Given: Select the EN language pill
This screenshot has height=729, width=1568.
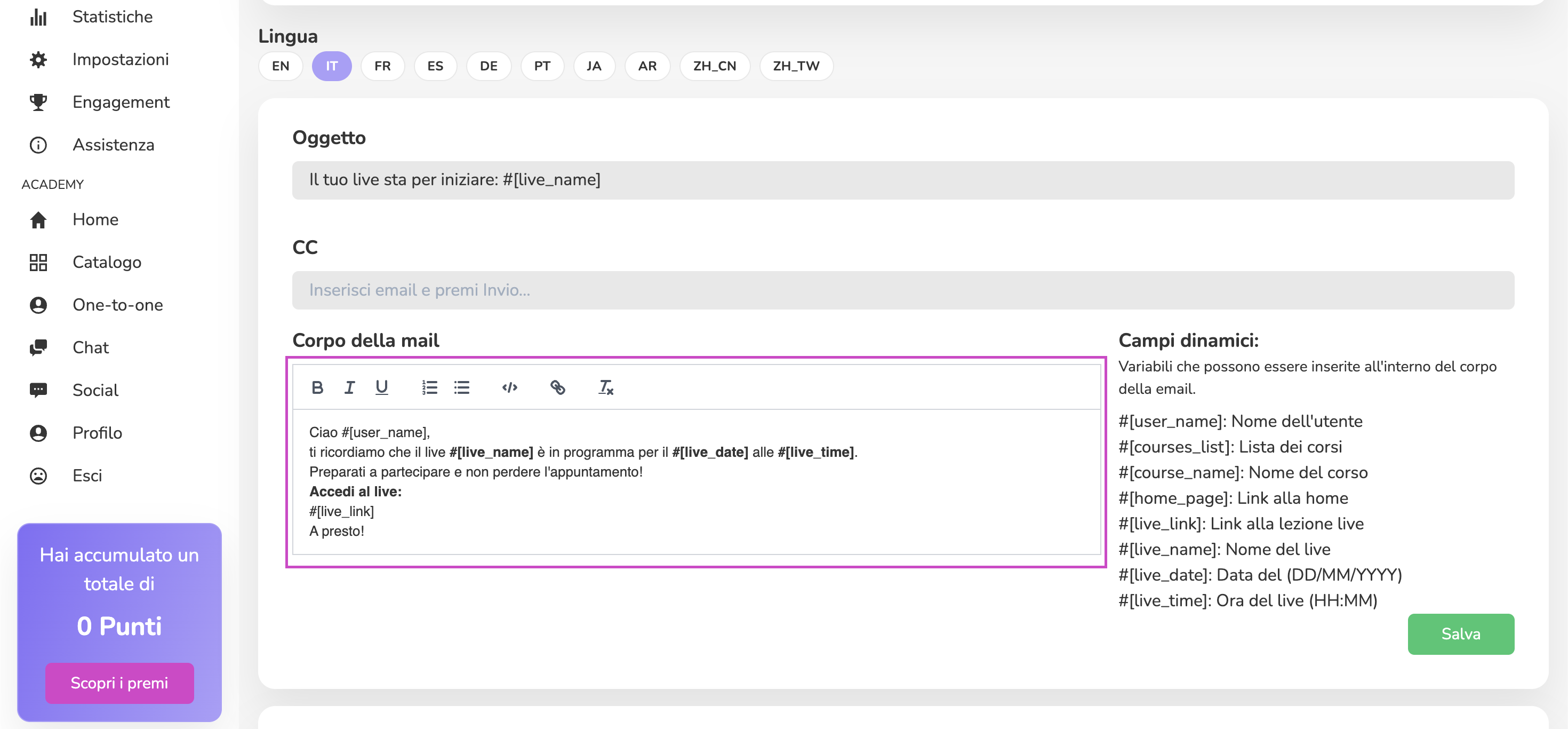Looking at the screenshot, I should tap(281, 66).
